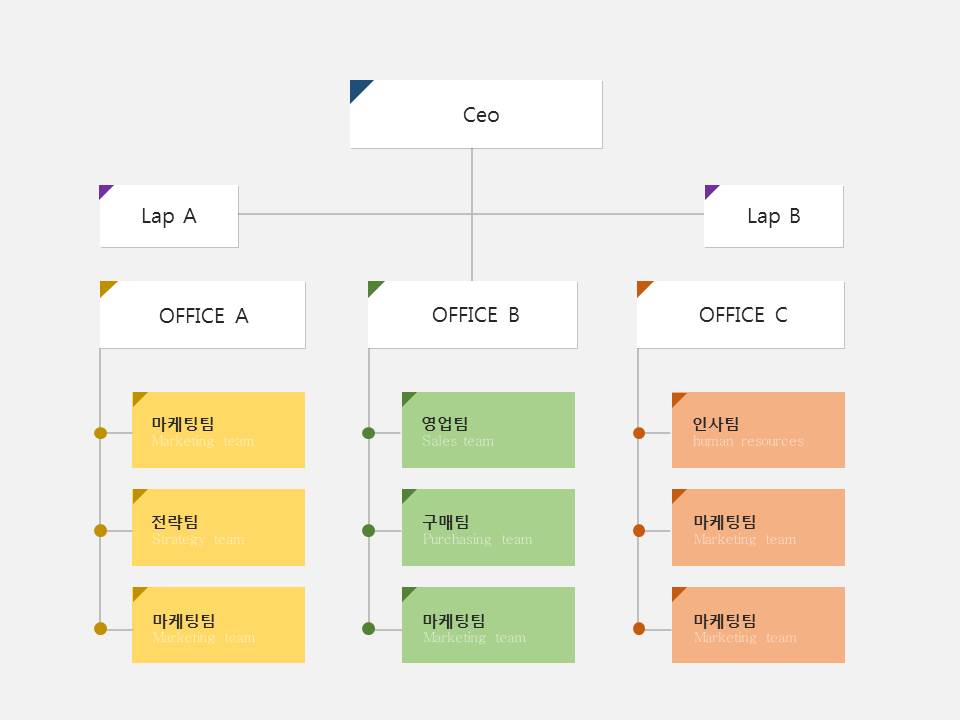The image size is (960, 720).
Task: Click the purple corner marker on Lap B
Action: pyautogui.click(x=710, y=190)
